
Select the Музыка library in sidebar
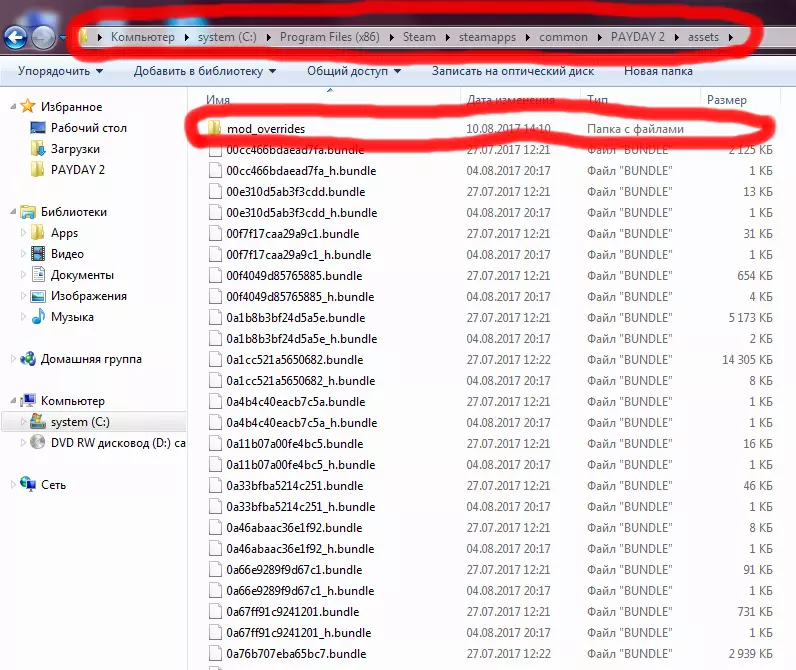pos(72,317)
